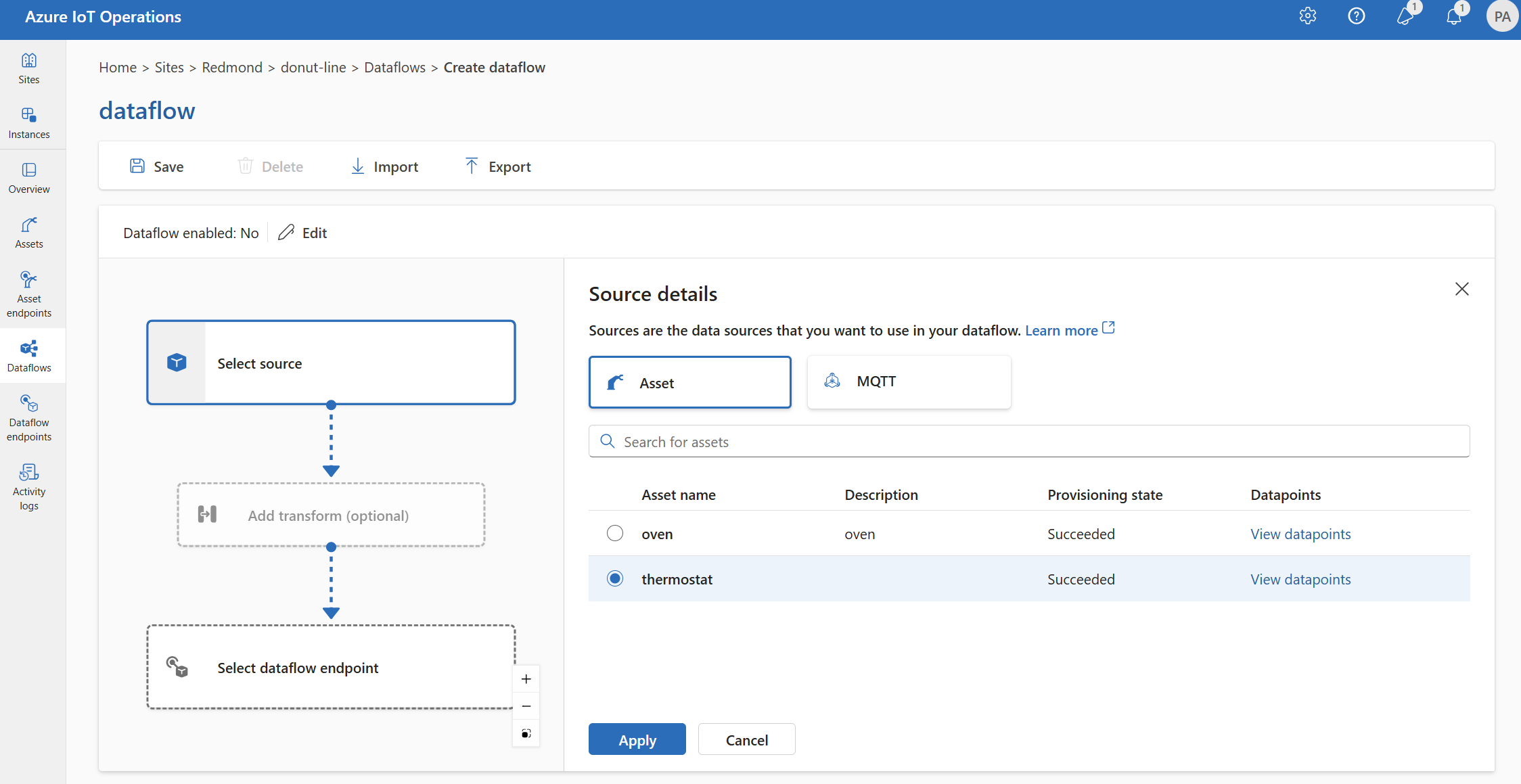Click Import in the toolbar
1521x784 pixels.
pyautogui.click(x=383, y=166)
